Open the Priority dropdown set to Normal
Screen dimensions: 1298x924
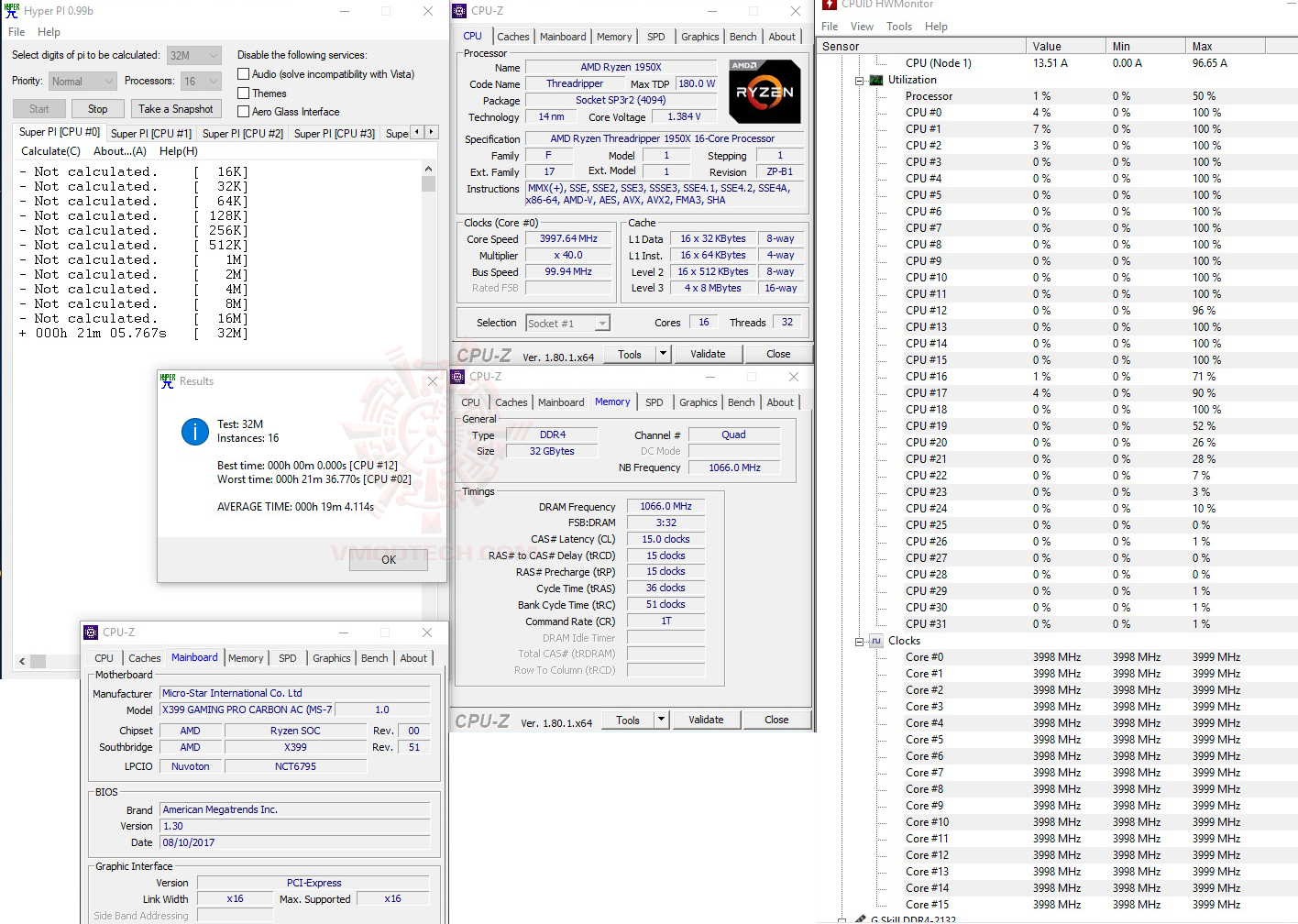click(x=82, y=81)
